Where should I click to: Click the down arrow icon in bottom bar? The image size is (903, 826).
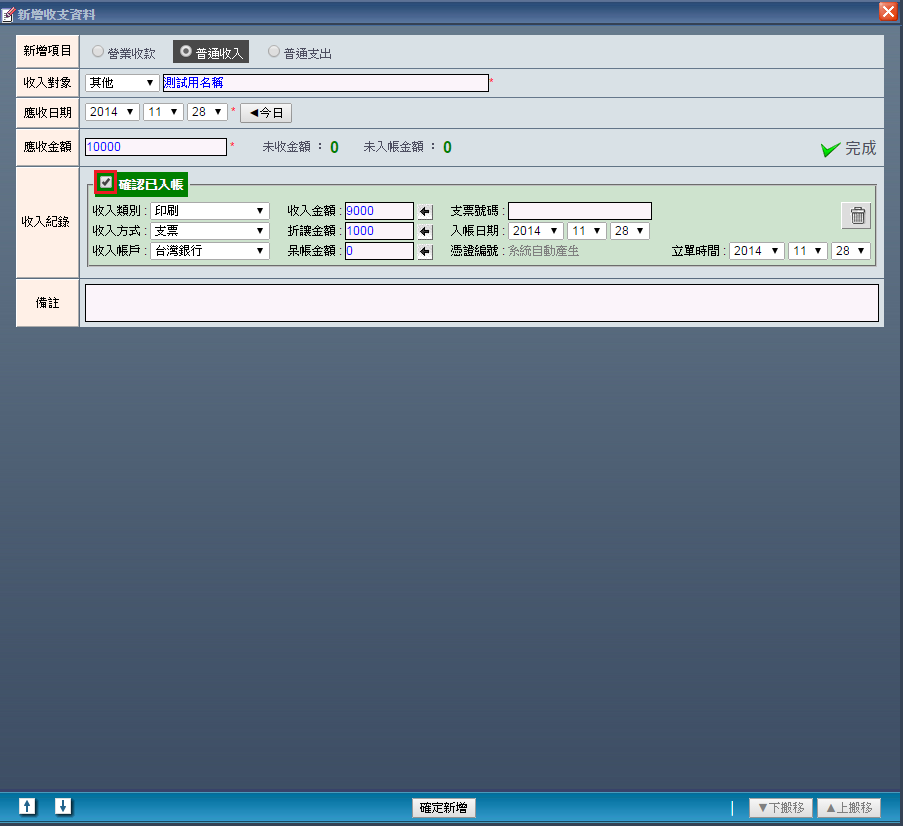(x=63, y=806)
